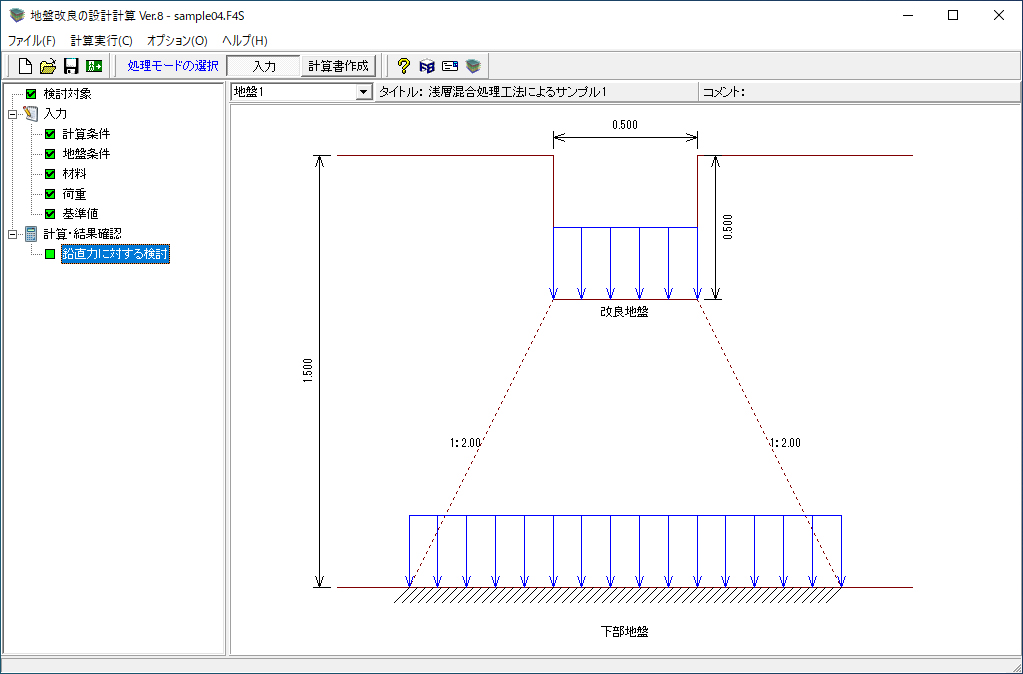Image resolution: width=1023 pixels, height=674 pixels.
Task: Click the 改良地盤 label in the diagram
Action: pos(624,312)
